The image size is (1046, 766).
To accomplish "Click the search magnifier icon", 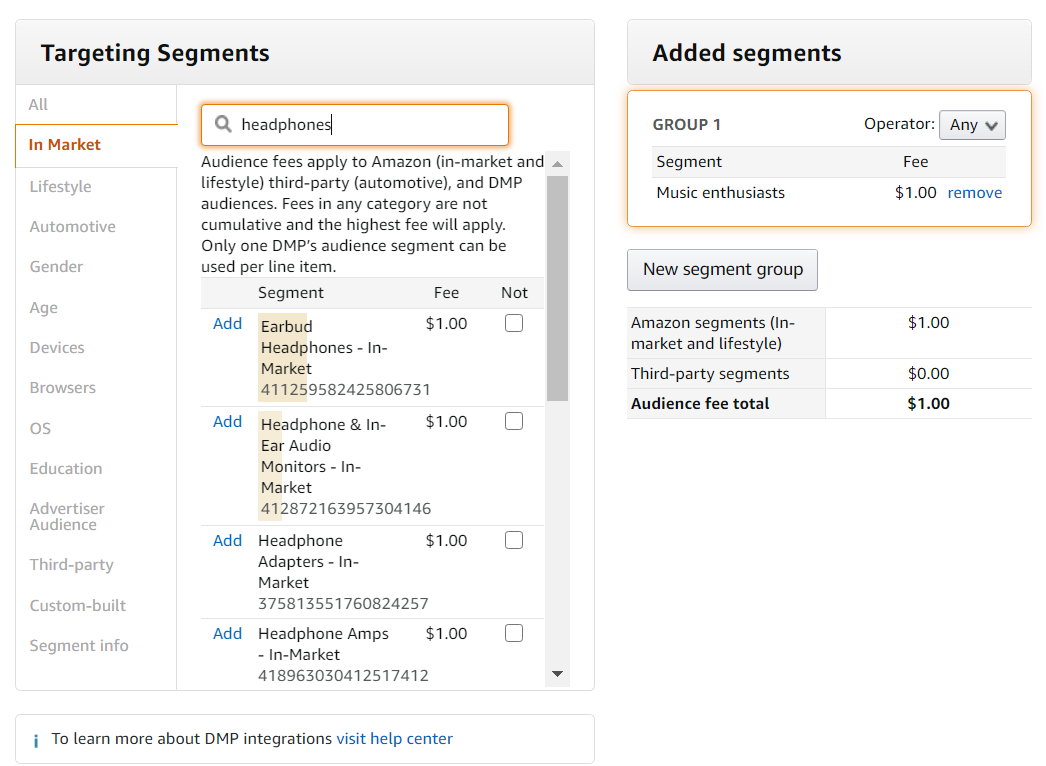I will pyautogui.click(x=223, y=125).
